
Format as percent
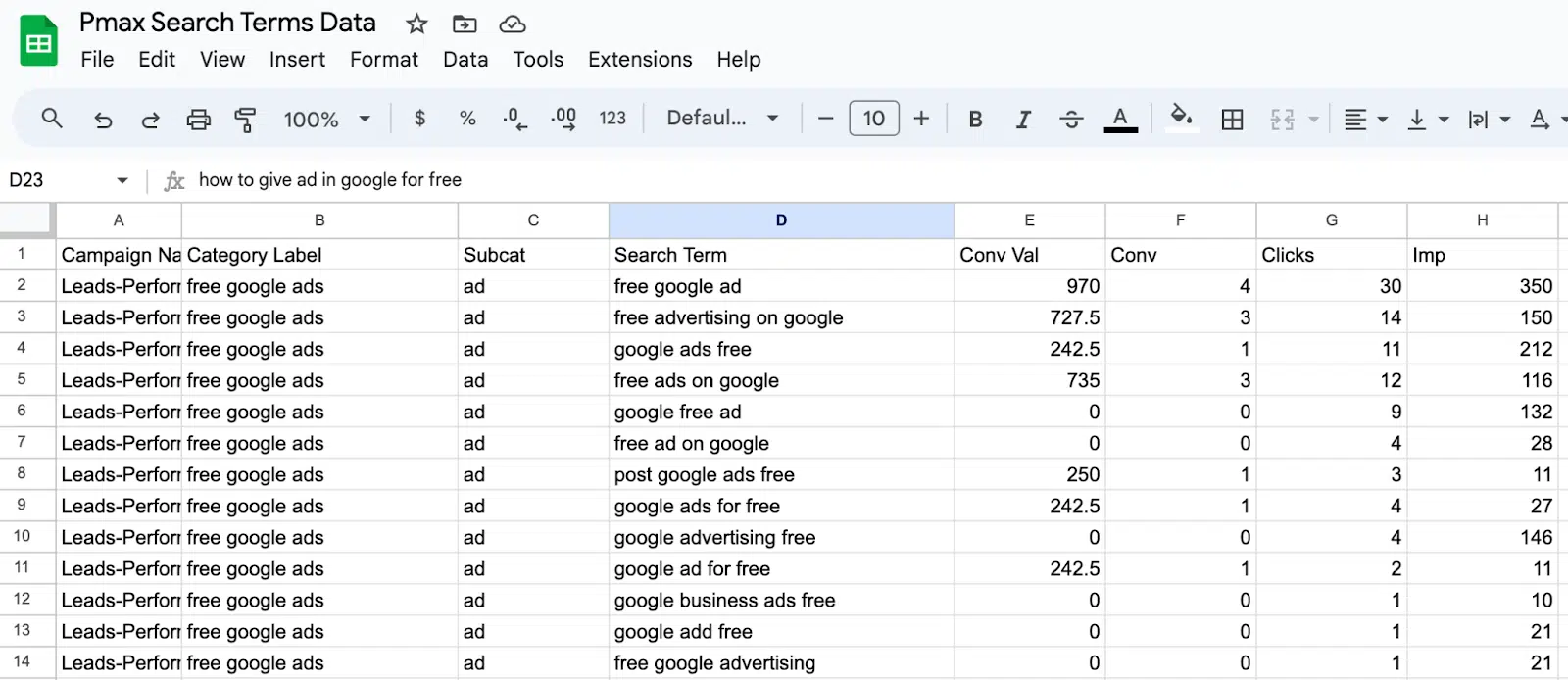coord(467,119)
